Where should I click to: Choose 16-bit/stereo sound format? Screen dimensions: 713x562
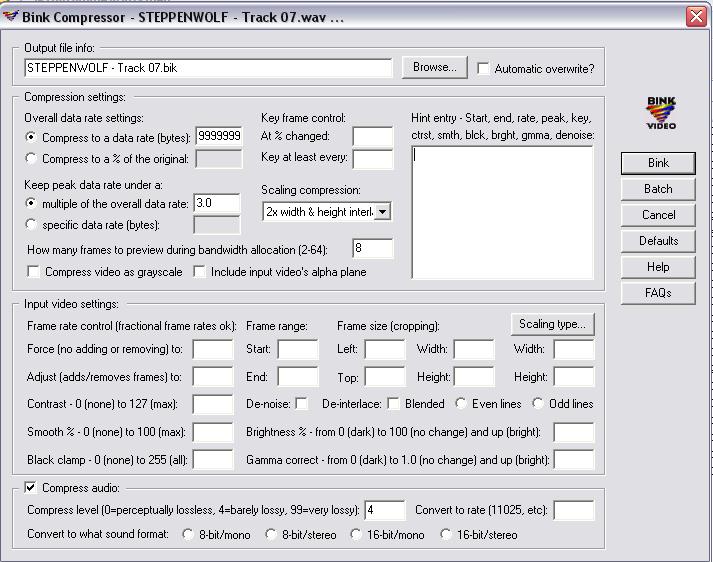tap(446, 534)
